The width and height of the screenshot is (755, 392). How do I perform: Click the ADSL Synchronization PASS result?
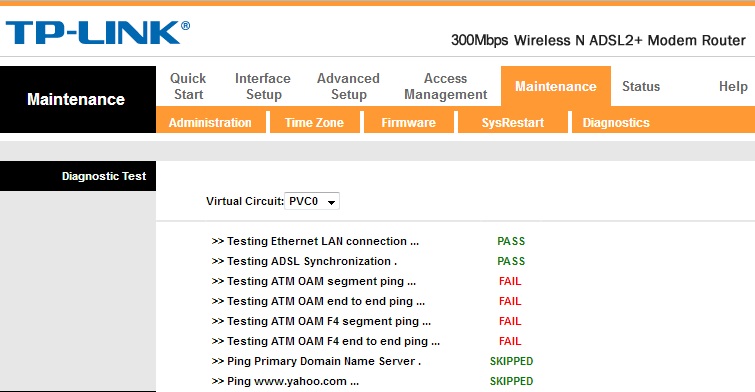(511, 261)
